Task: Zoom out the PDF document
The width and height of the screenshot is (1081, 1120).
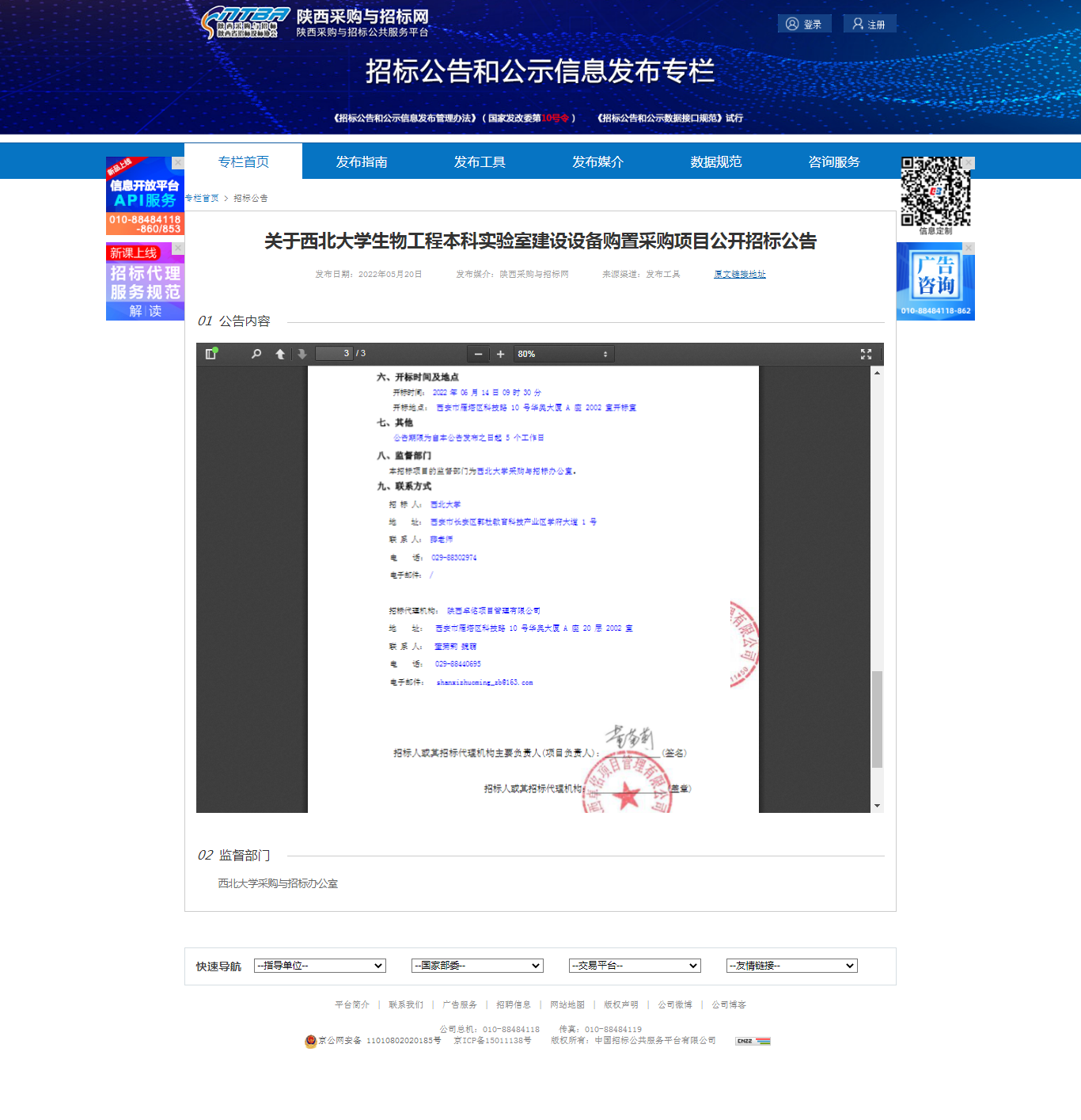Action: pyautogui.click(x=478, y=354)
